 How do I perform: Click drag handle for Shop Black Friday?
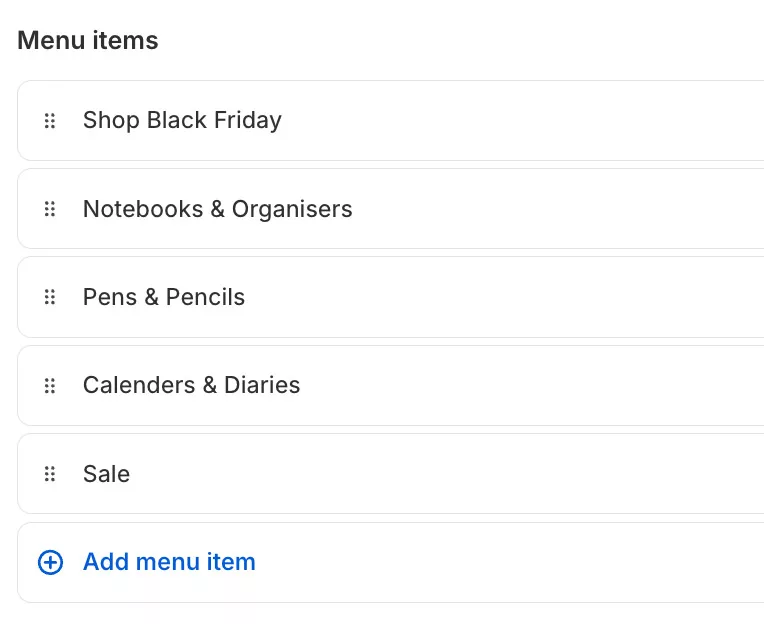[x=50, y=121]
